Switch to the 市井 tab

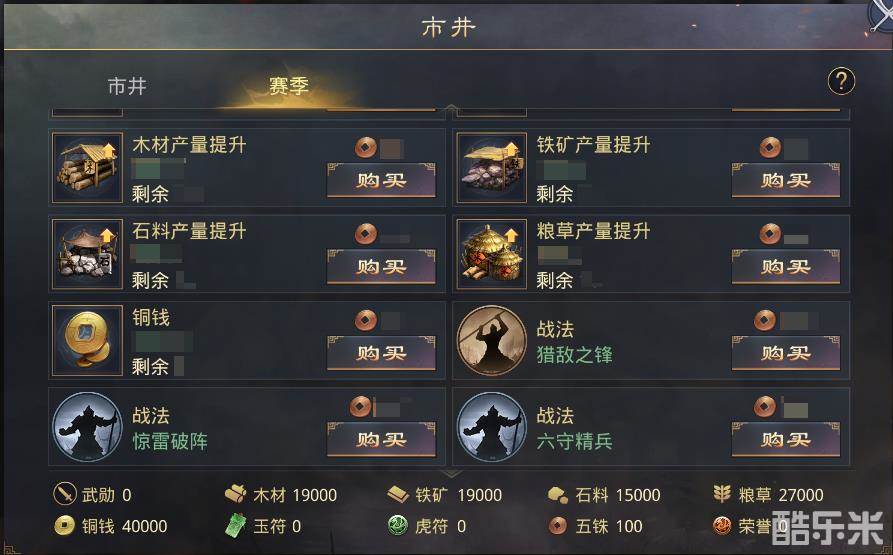click(127, 87)
